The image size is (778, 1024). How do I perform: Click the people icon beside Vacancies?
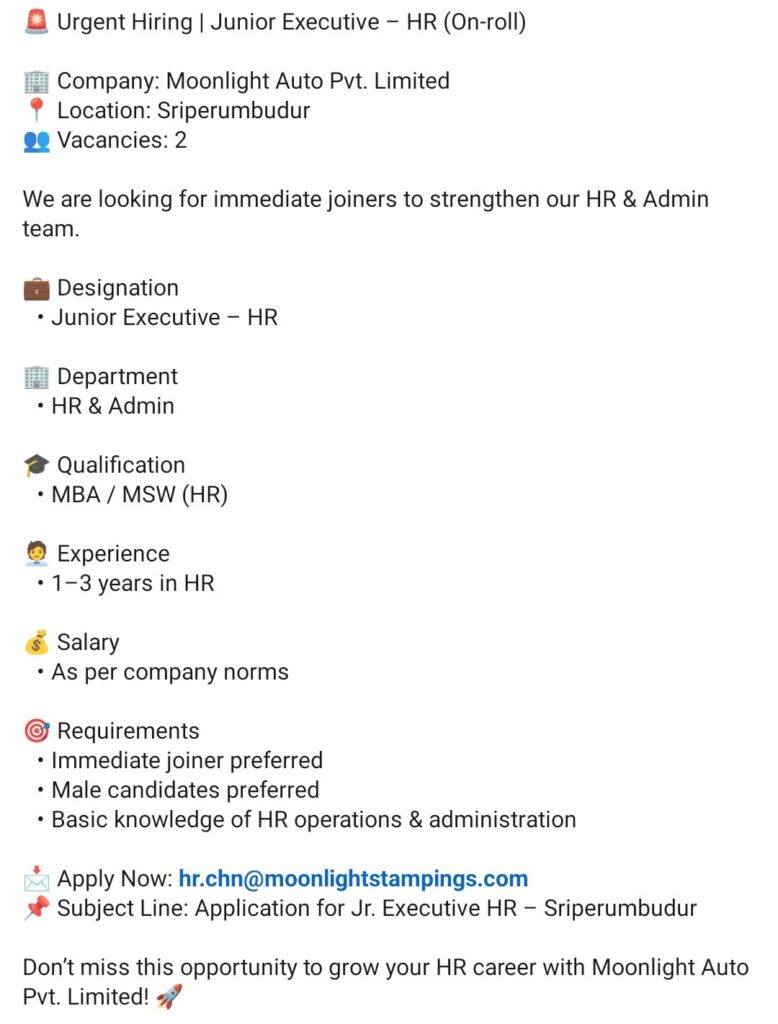point(36,141)
